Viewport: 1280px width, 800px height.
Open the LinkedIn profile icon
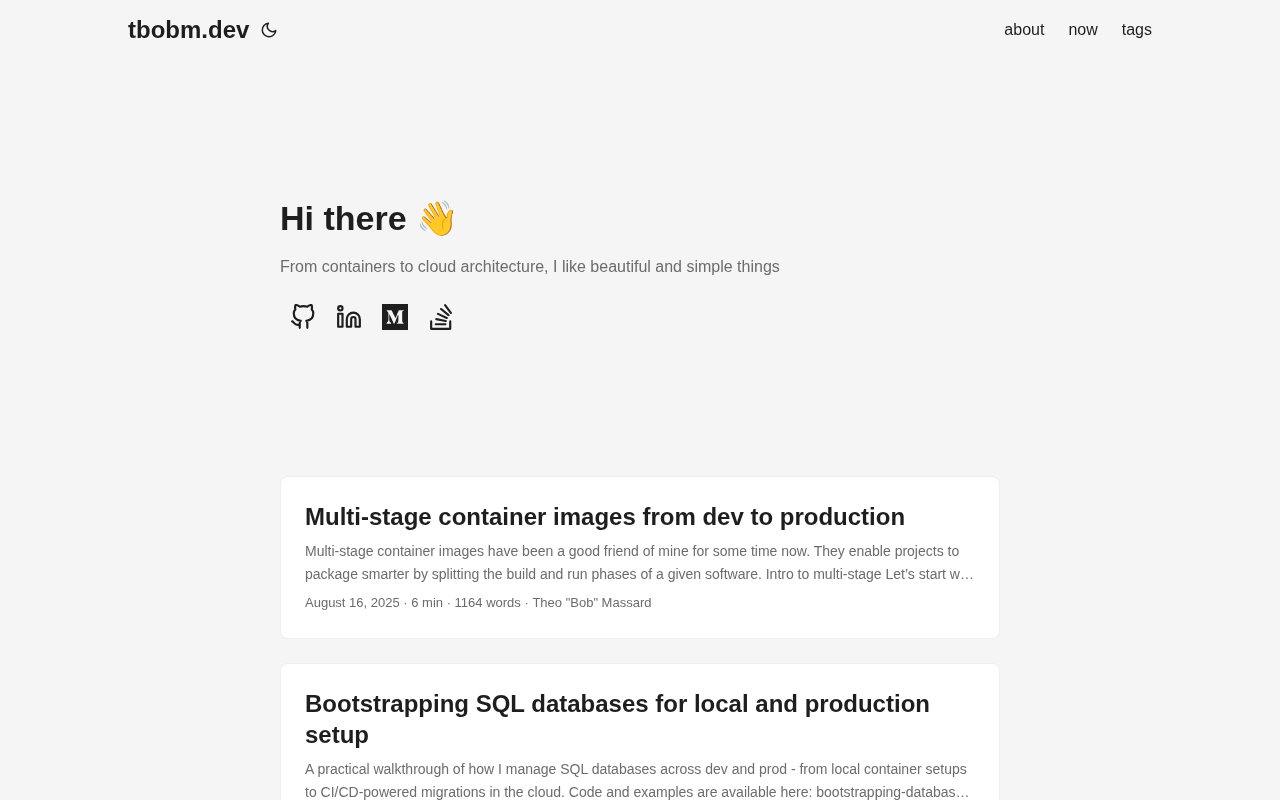tap(349, 317)
